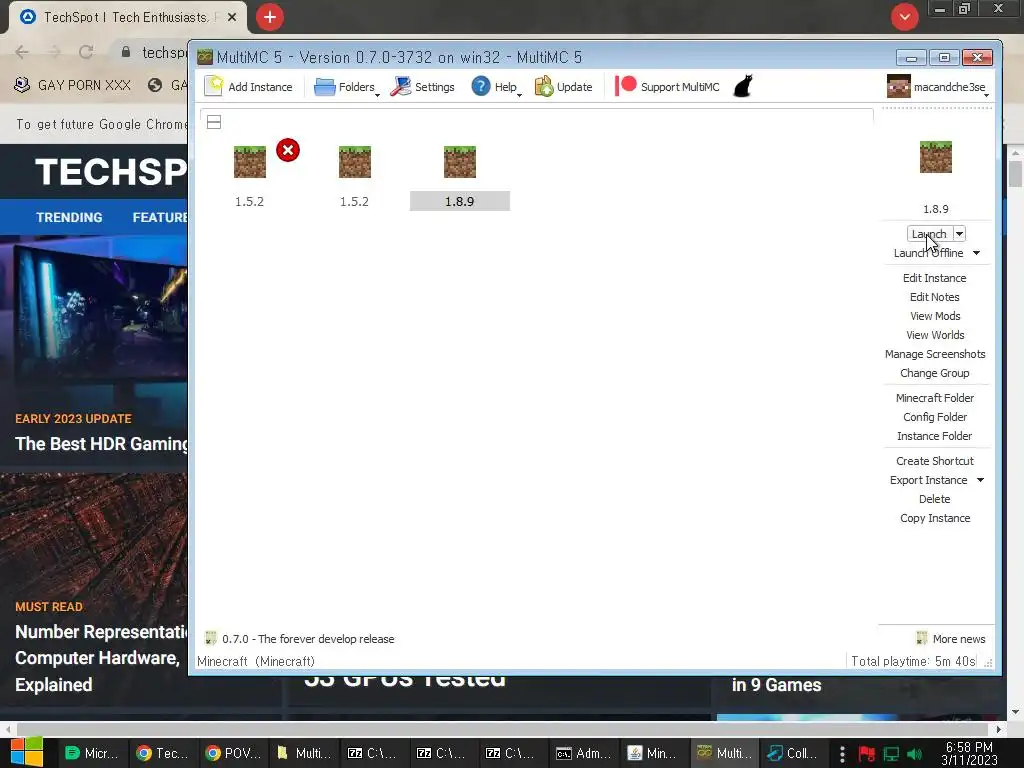Click the network monitor tray icon
The height and width of the screenshot is (768, 1024).
tap(891, 754)
